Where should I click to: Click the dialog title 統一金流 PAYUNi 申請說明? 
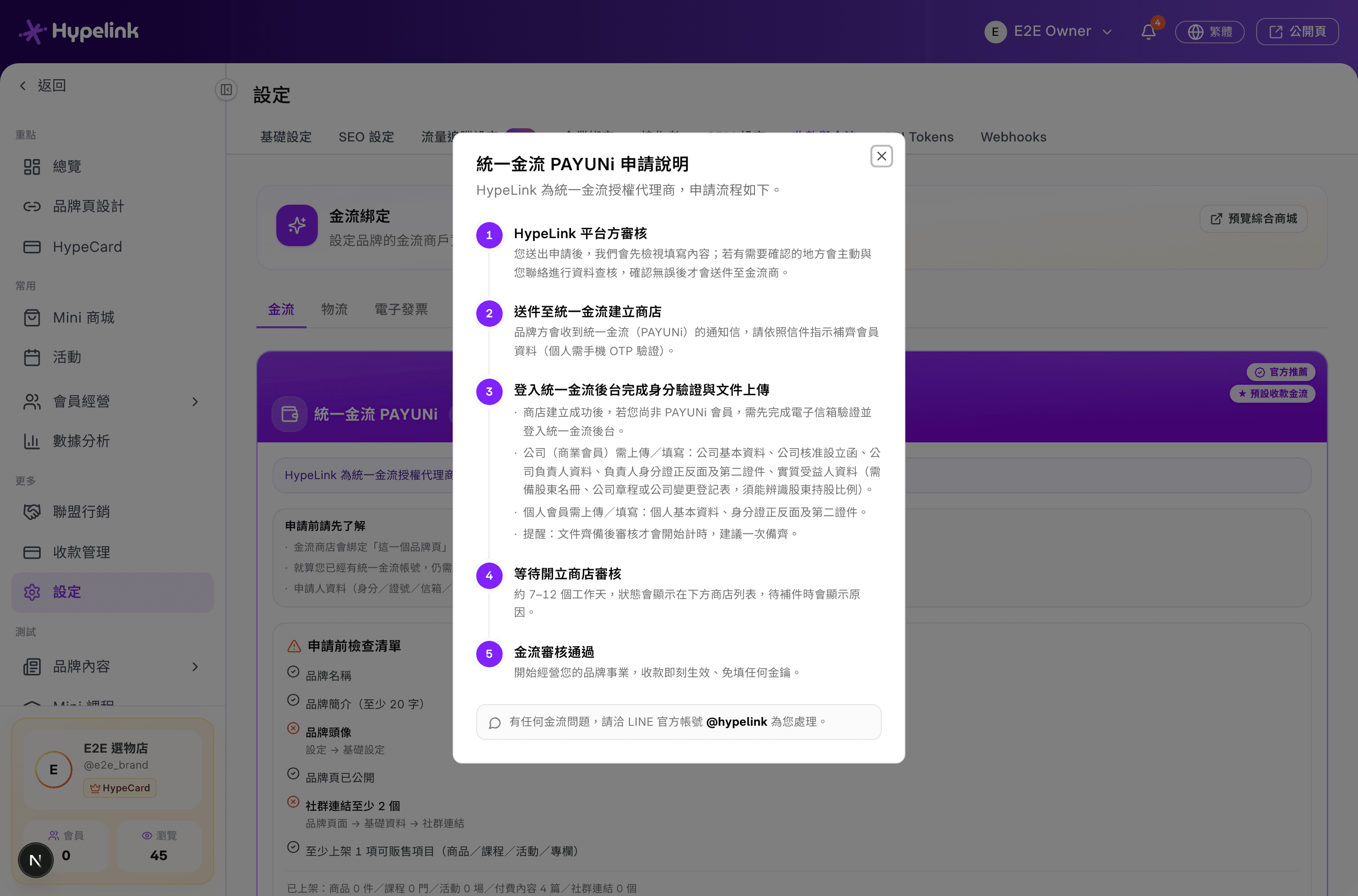click(x=582, y=164)
